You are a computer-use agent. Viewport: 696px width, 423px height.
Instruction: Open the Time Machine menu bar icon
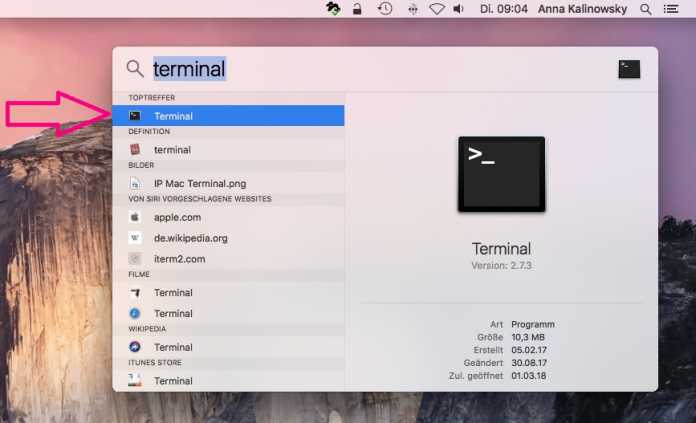tap(385, 9)
